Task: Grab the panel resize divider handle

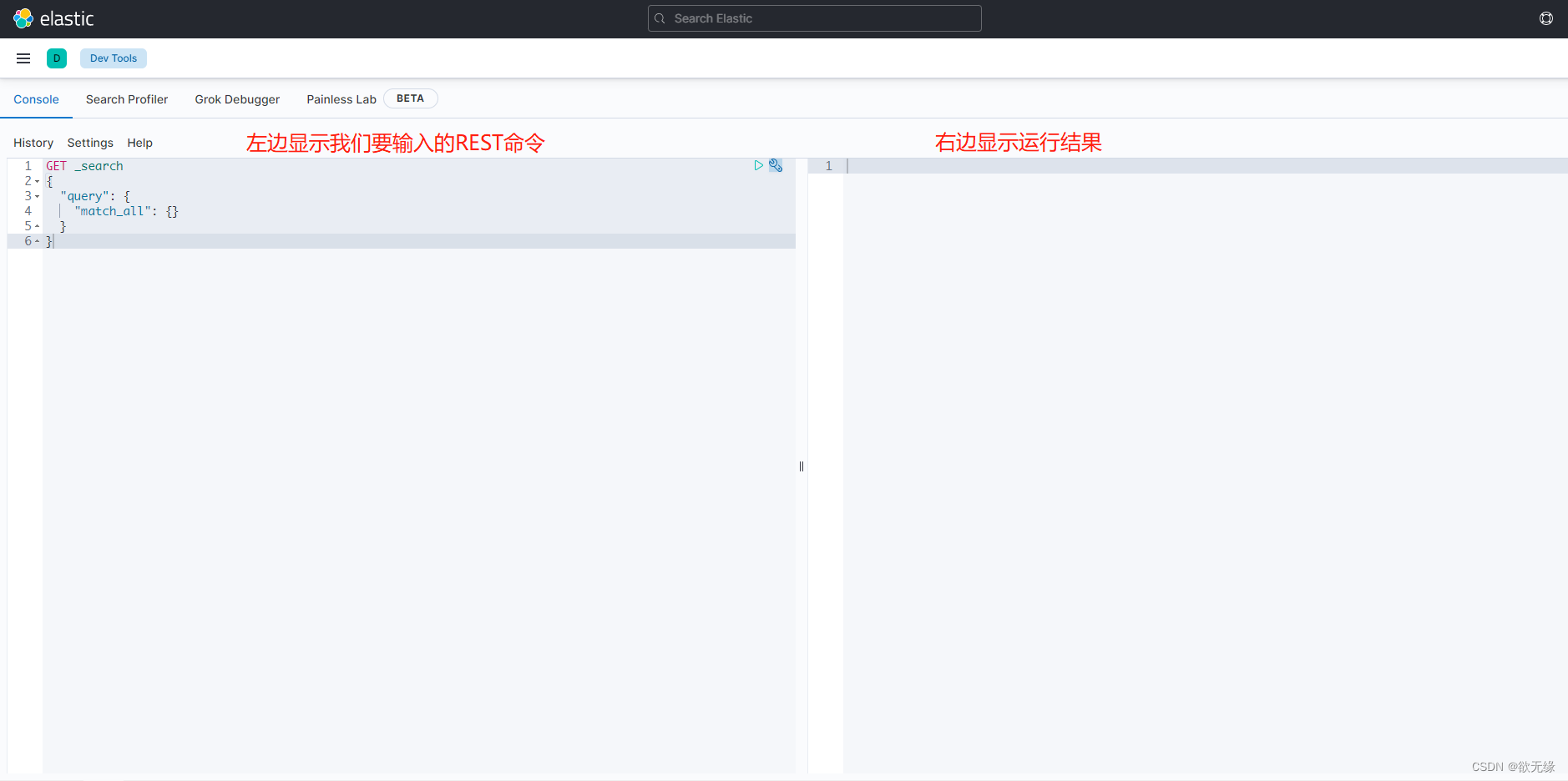Action: tap(802, 466)
